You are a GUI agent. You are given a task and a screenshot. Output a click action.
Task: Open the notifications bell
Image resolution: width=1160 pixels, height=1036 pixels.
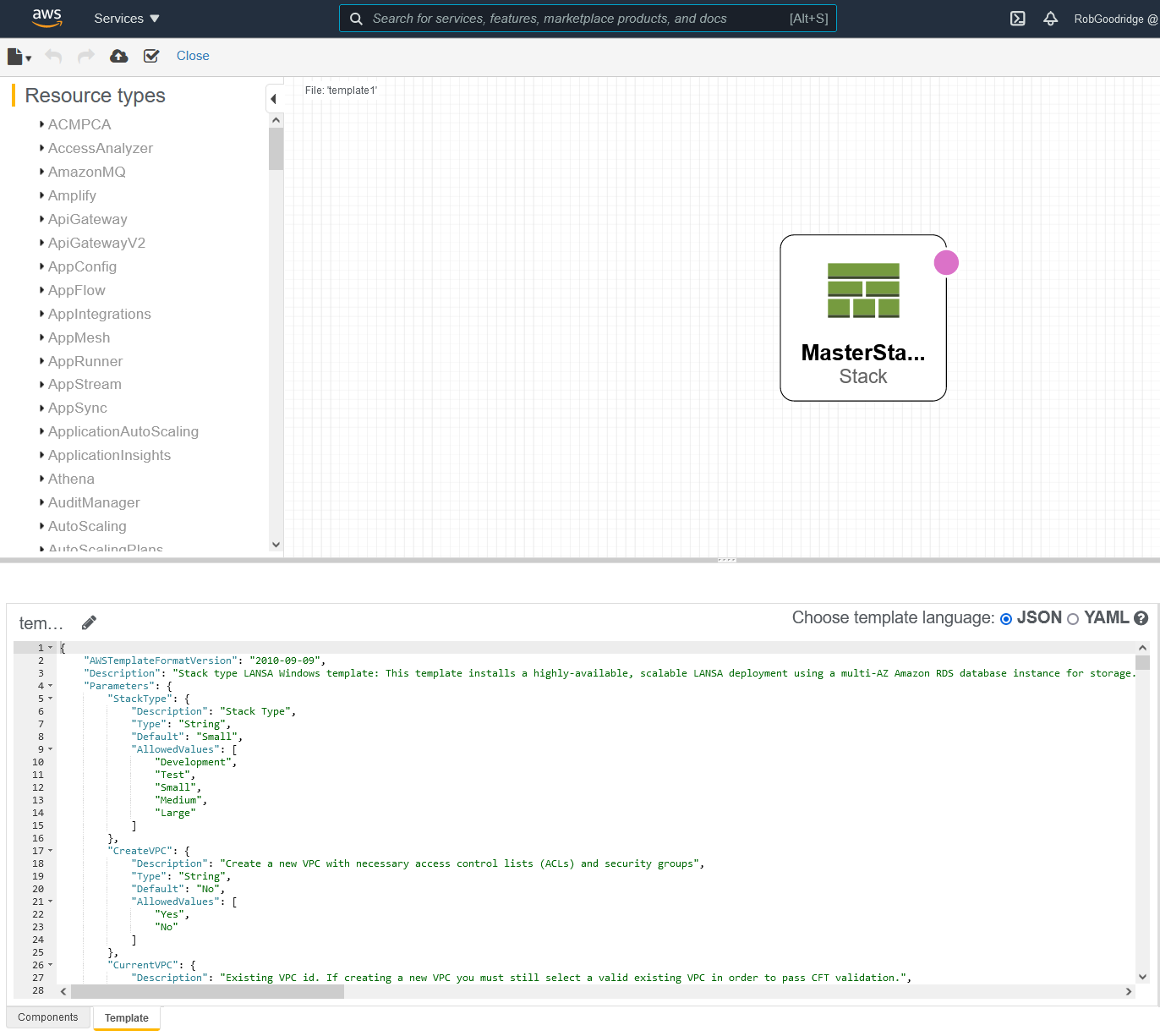tap(1050, 19)
